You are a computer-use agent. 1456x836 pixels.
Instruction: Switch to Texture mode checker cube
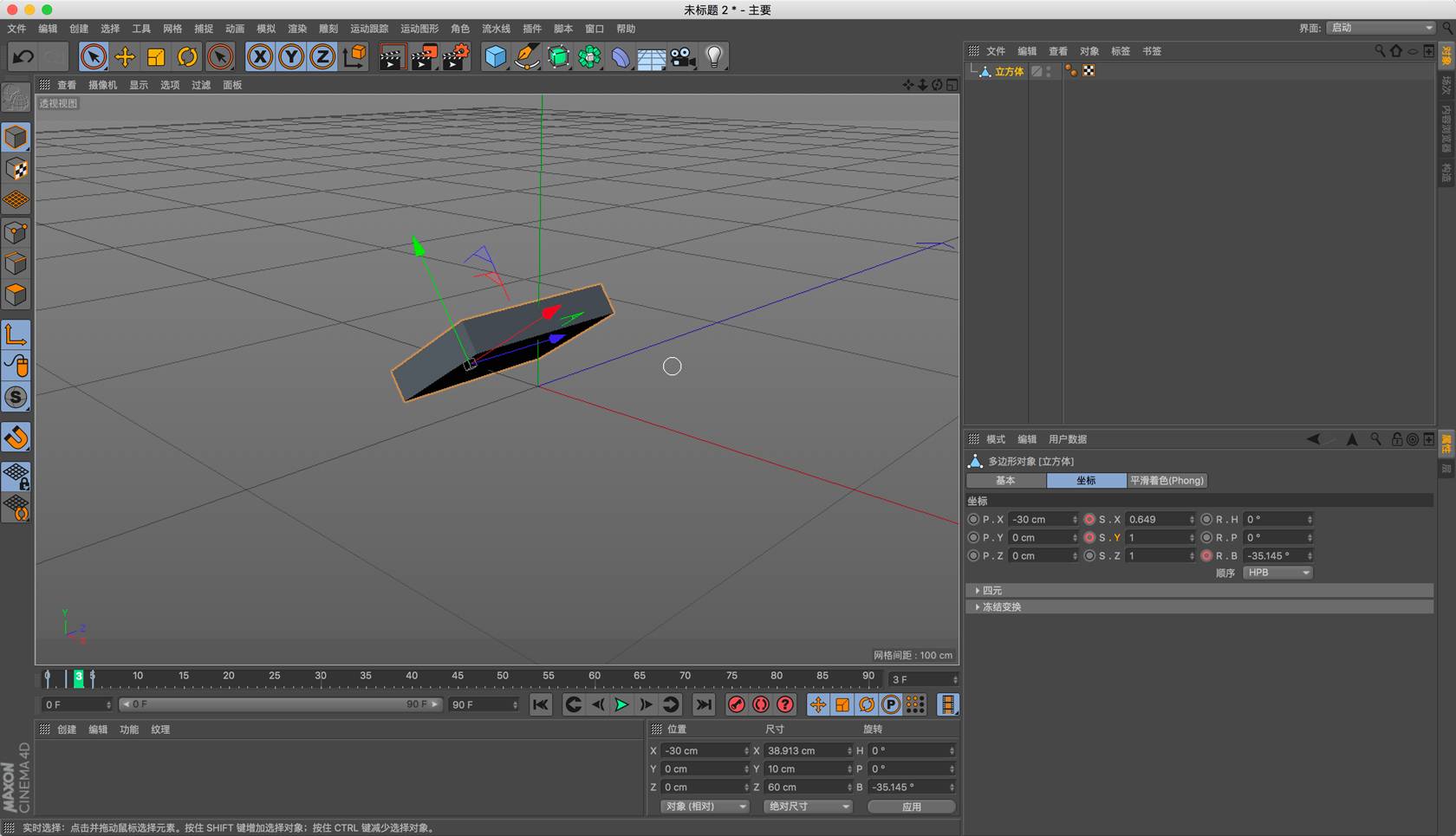coord(16,169)
